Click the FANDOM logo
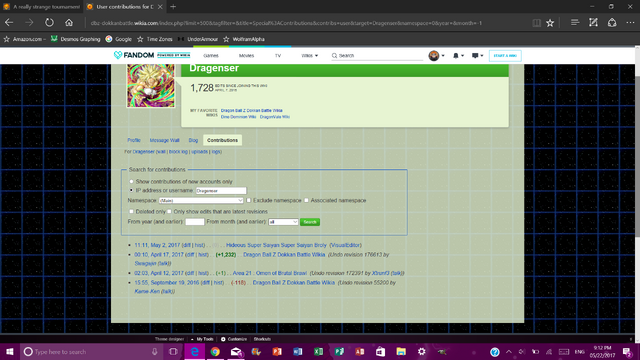This screenshot has width=640, height=360. click(134, 55)
